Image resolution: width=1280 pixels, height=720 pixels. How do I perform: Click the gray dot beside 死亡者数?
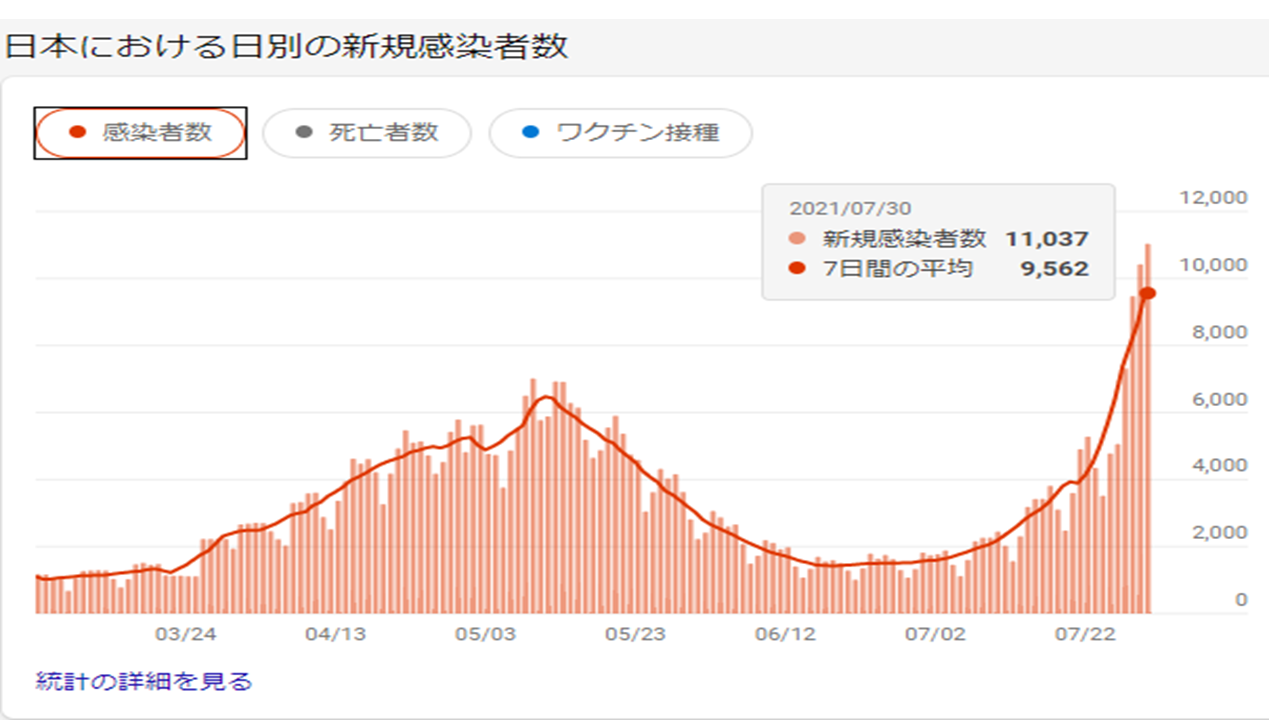pyautogui.click(x=305, y=133)
